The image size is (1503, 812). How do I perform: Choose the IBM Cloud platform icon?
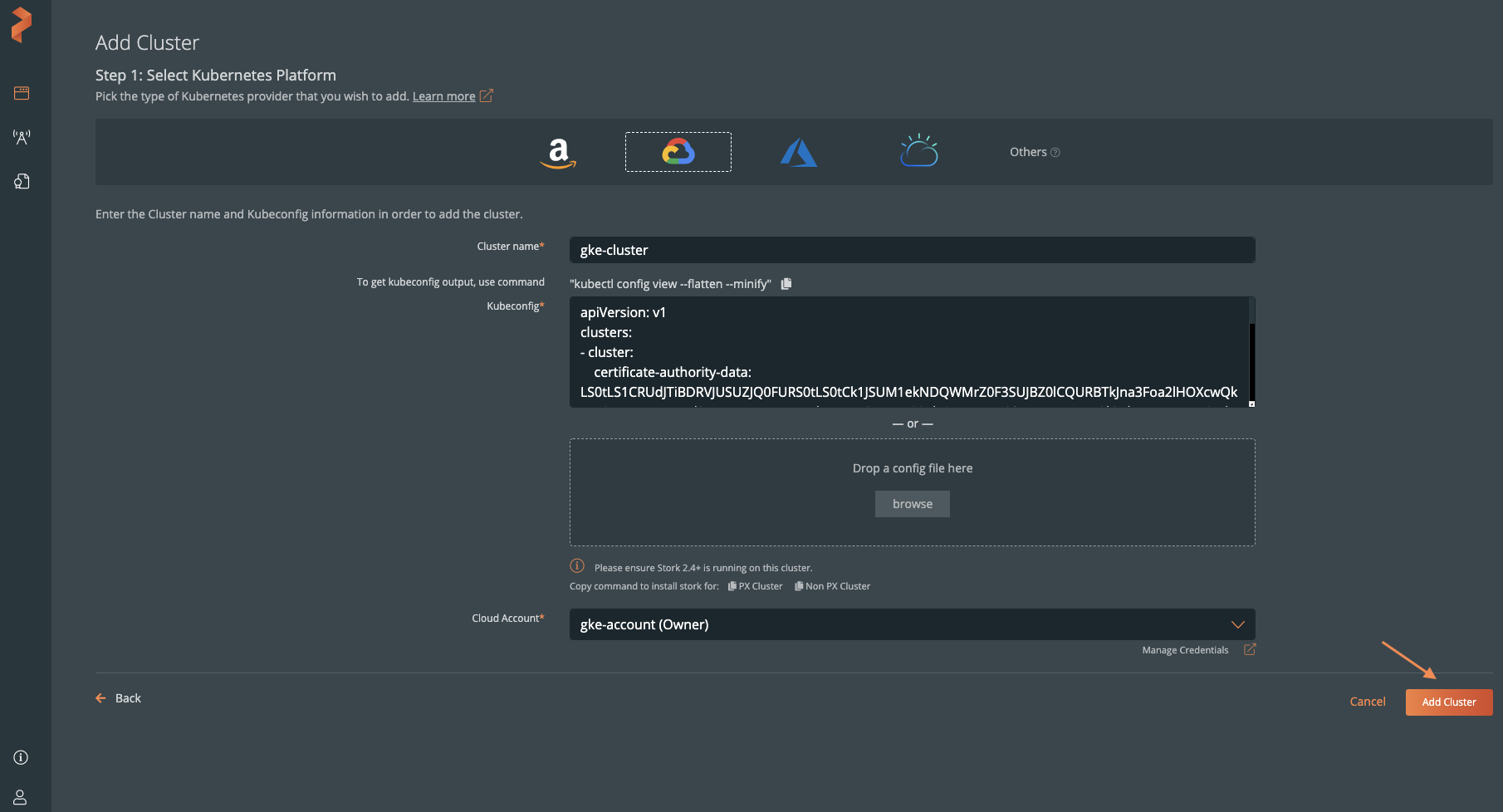918,151
